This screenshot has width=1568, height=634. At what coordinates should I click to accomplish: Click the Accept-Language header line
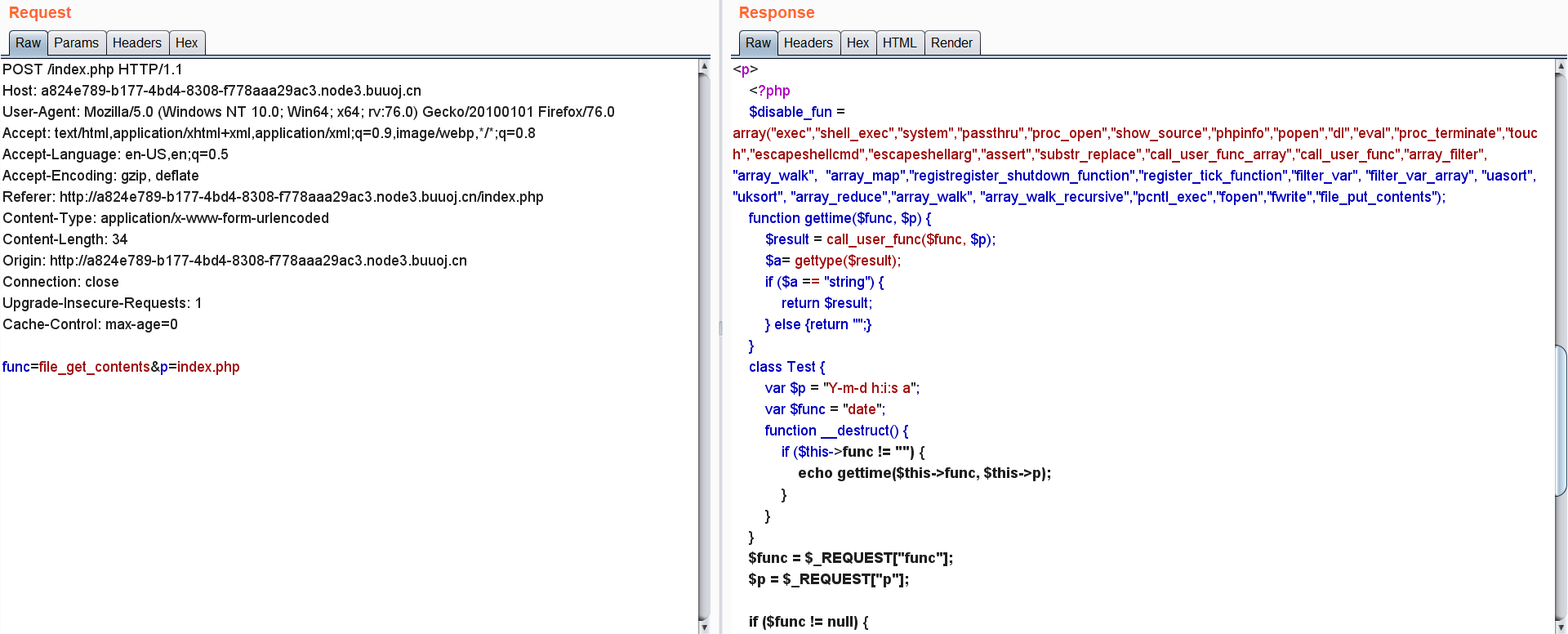(x=115, y=154)
